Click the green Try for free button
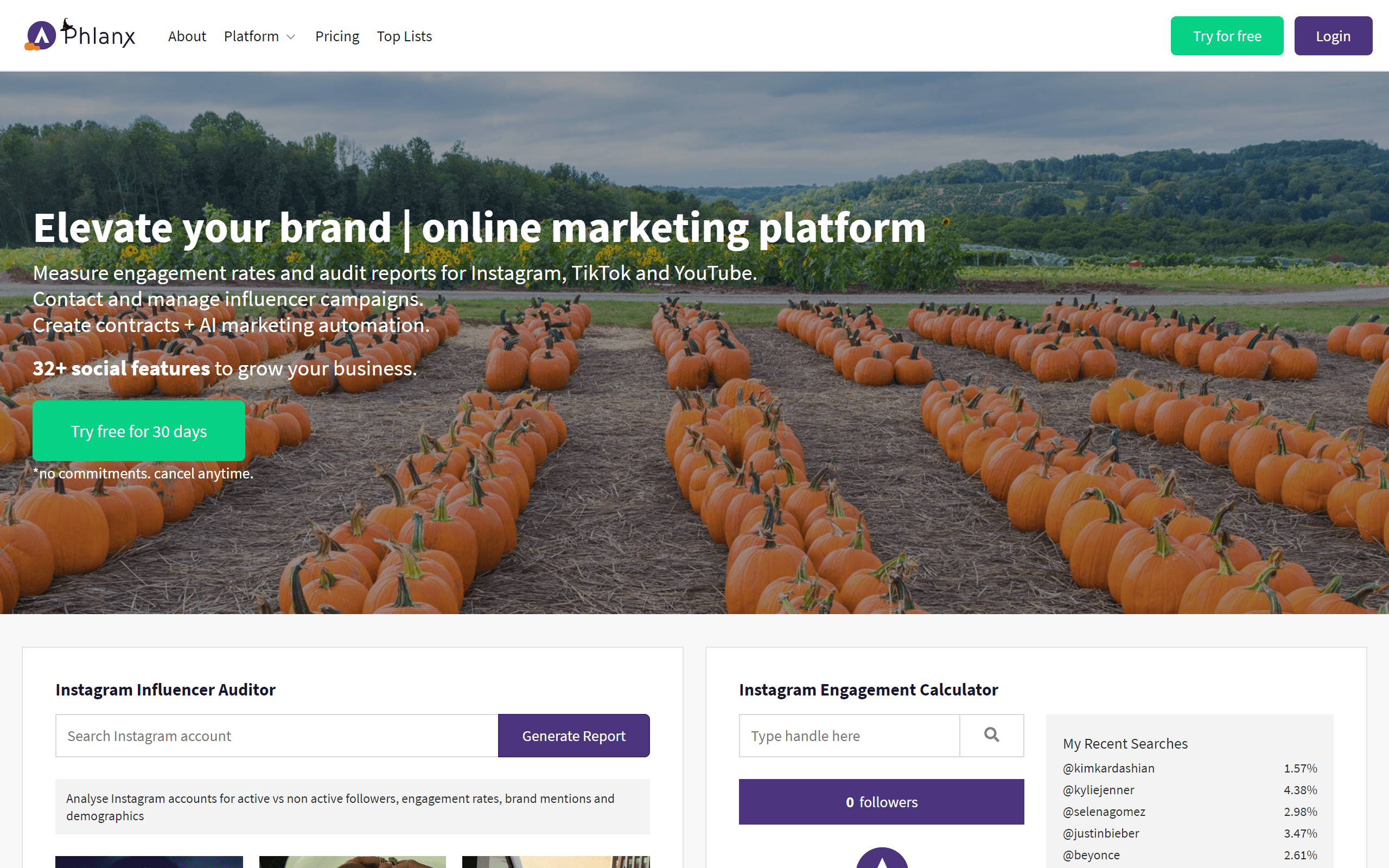This screenshot has width=1389, height=868. click(x=1227, y=36)
